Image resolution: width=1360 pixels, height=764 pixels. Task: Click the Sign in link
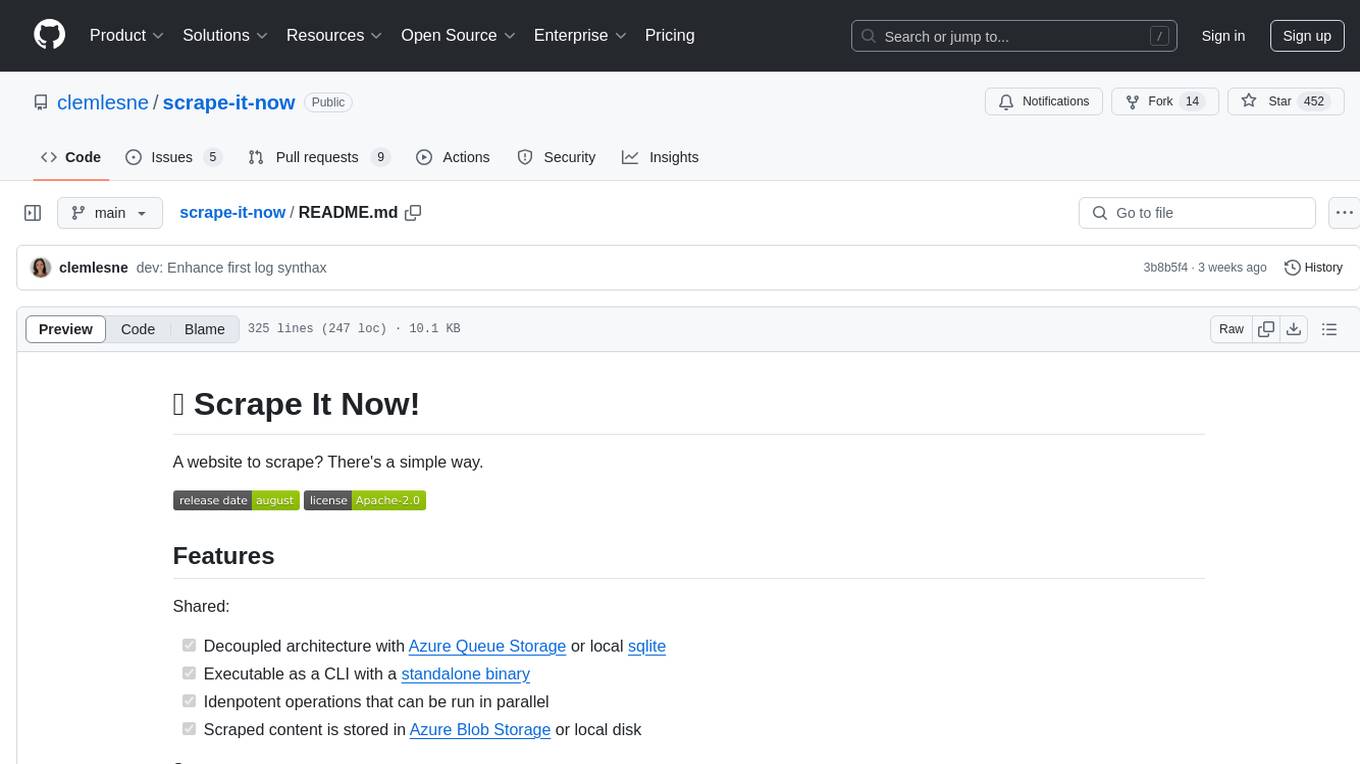[x=1223, y=36]
